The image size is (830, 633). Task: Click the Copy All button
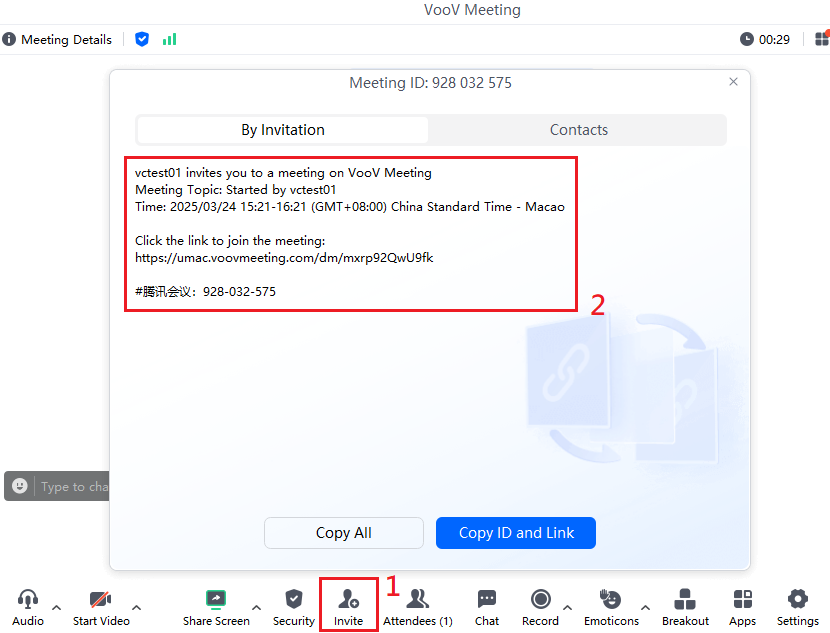click(344, 533)
